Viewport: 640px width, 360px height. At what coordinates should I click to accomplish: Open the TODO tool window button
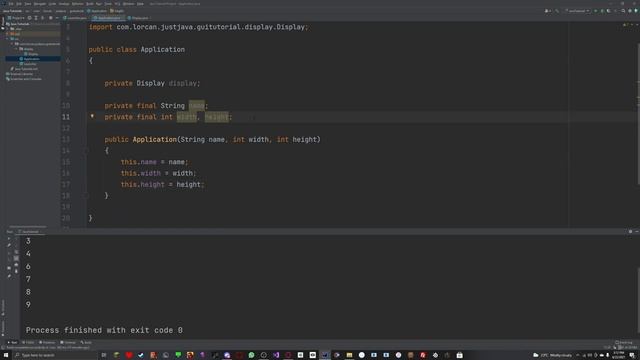click(28, 342)
